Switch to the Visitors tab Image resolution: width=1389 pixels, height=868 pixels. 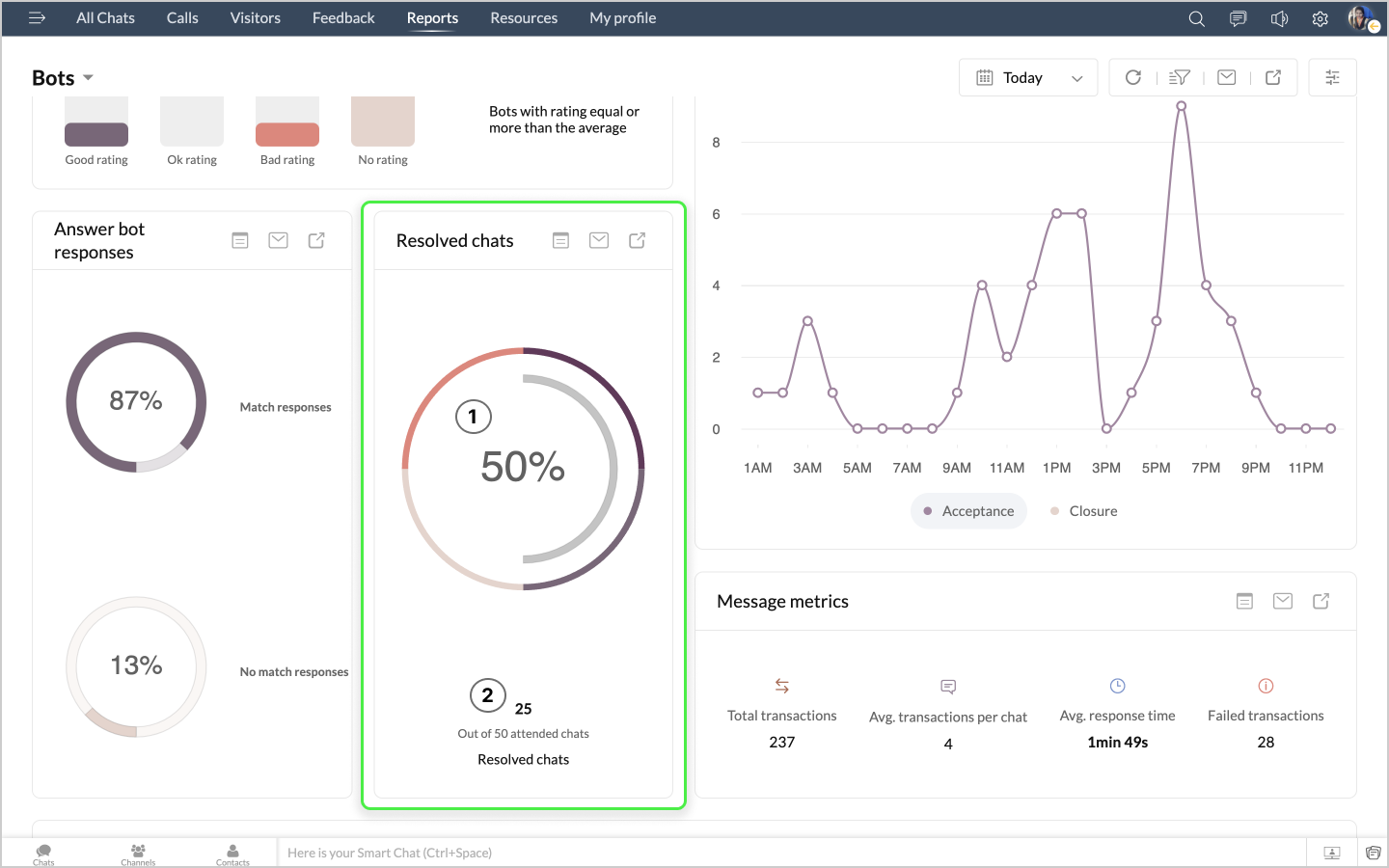pyautogui.click(x=255, y=18)
